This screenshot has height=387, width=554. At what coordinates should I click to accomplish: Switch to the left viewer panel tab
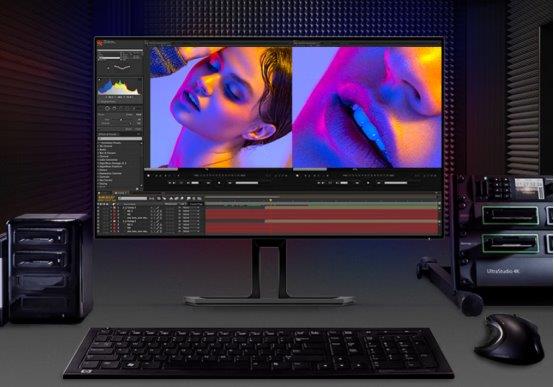[x=159, y=43]
